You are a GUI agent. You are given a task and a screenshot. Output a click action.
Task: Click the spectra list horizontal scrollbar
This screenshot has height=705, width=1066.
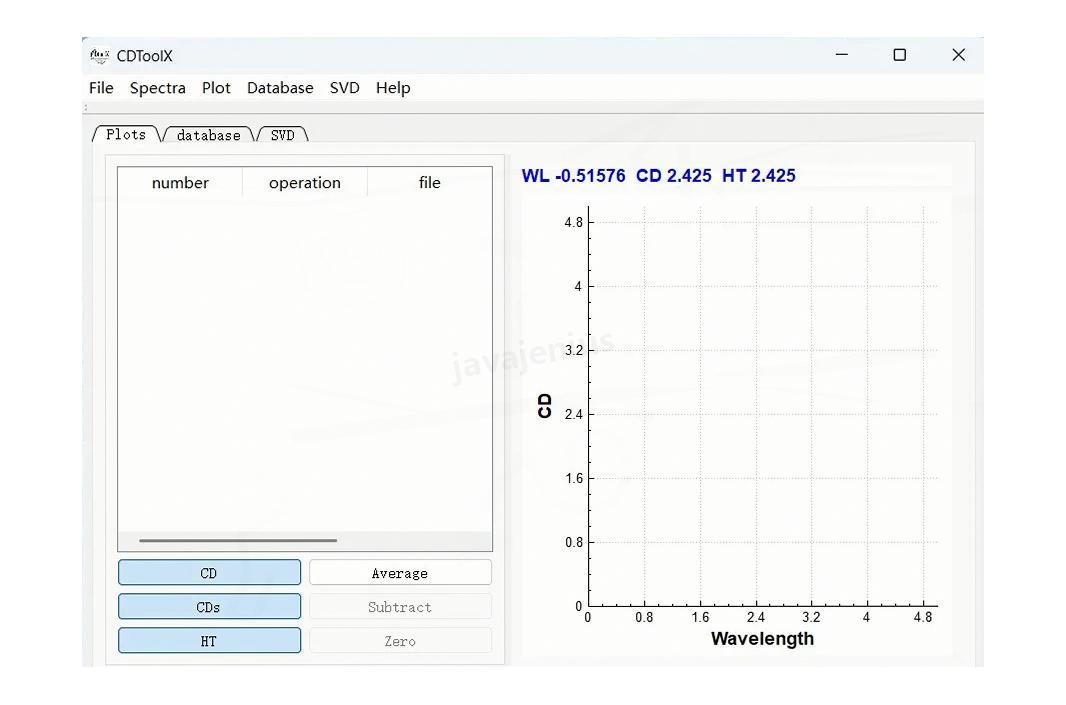(x=238, y=540)
